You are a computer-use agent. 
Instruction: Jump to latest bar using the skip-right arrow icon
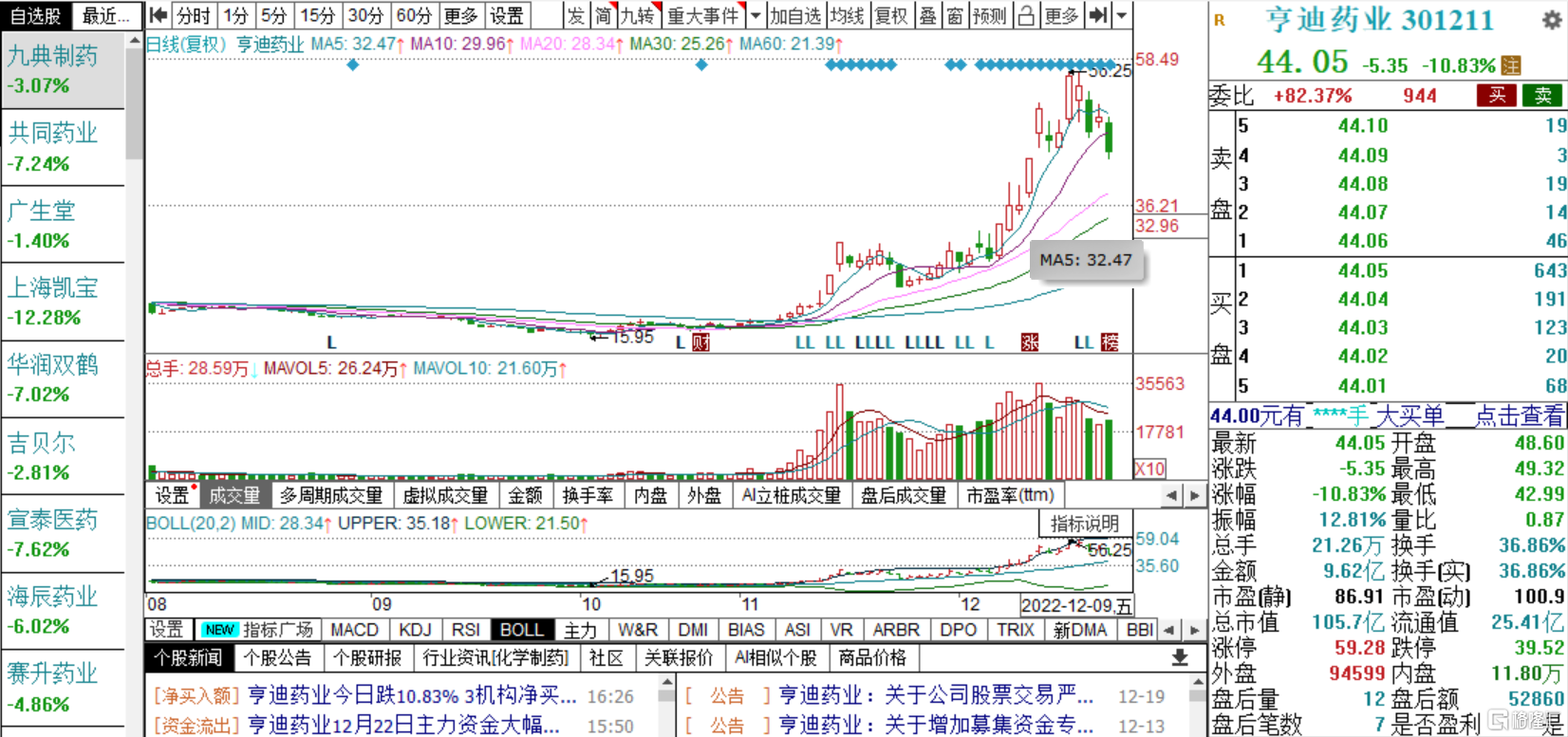pos(1098,15)
